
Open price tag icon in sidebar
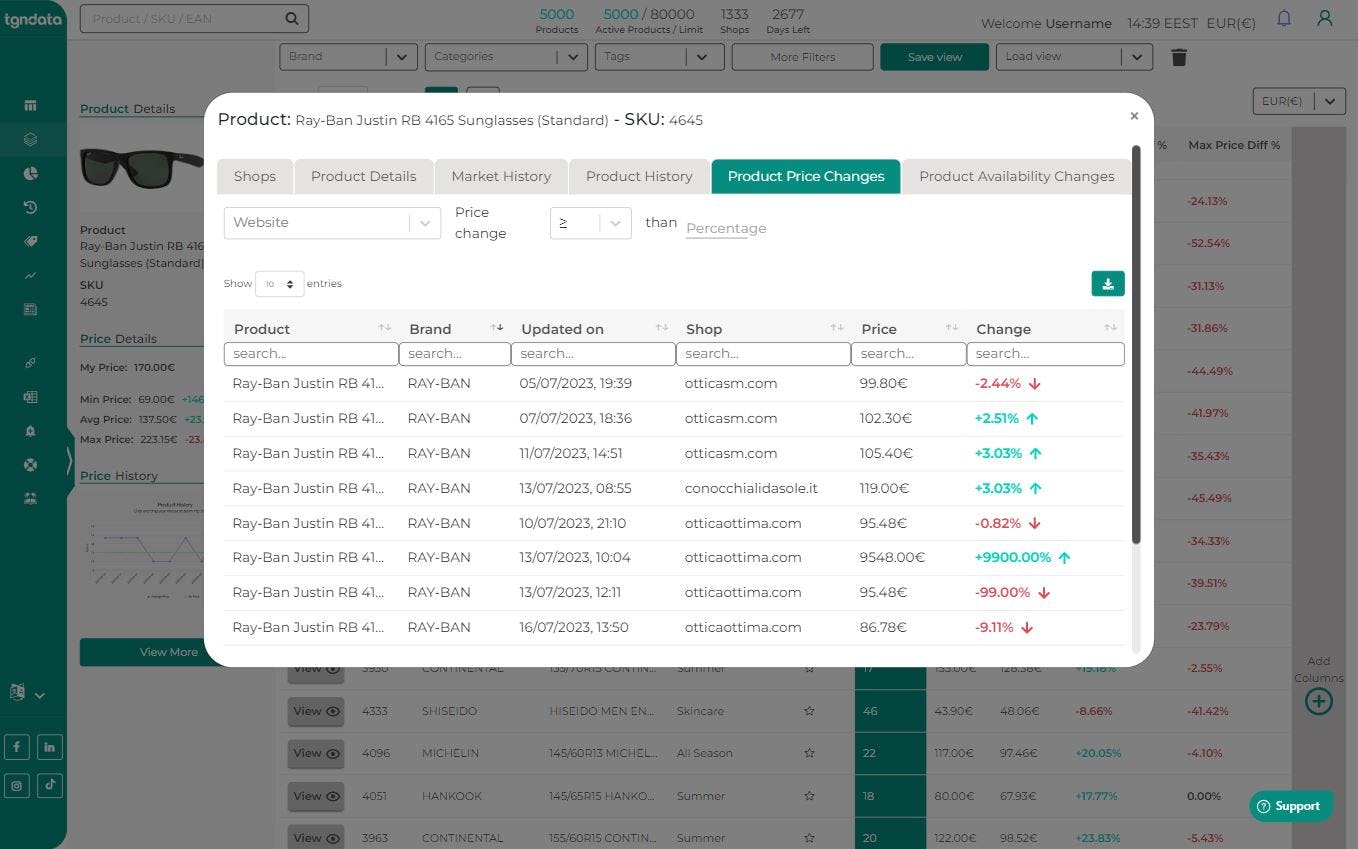pyautogui.click(x=30, y=241)
